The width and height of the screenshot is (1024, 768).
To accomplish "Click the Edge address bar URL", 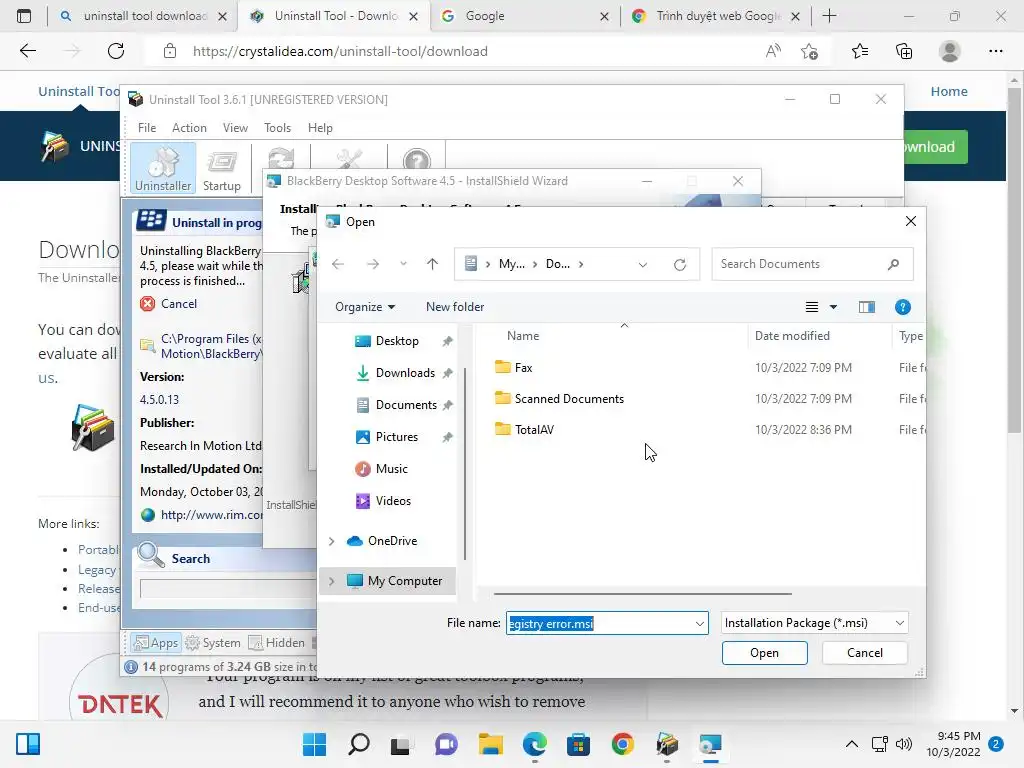I will [x=340, y=51].
